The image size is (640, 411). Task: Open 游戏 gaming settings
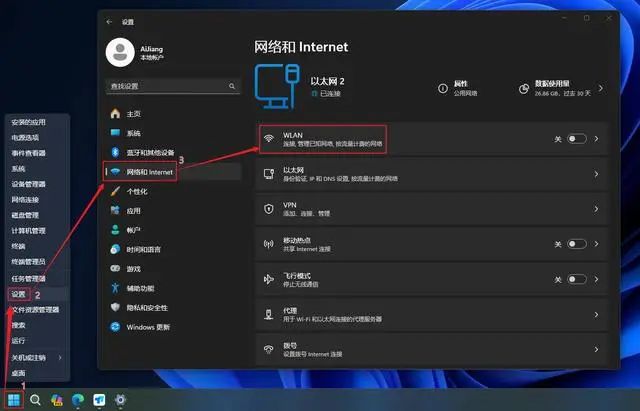pos(133,269)
